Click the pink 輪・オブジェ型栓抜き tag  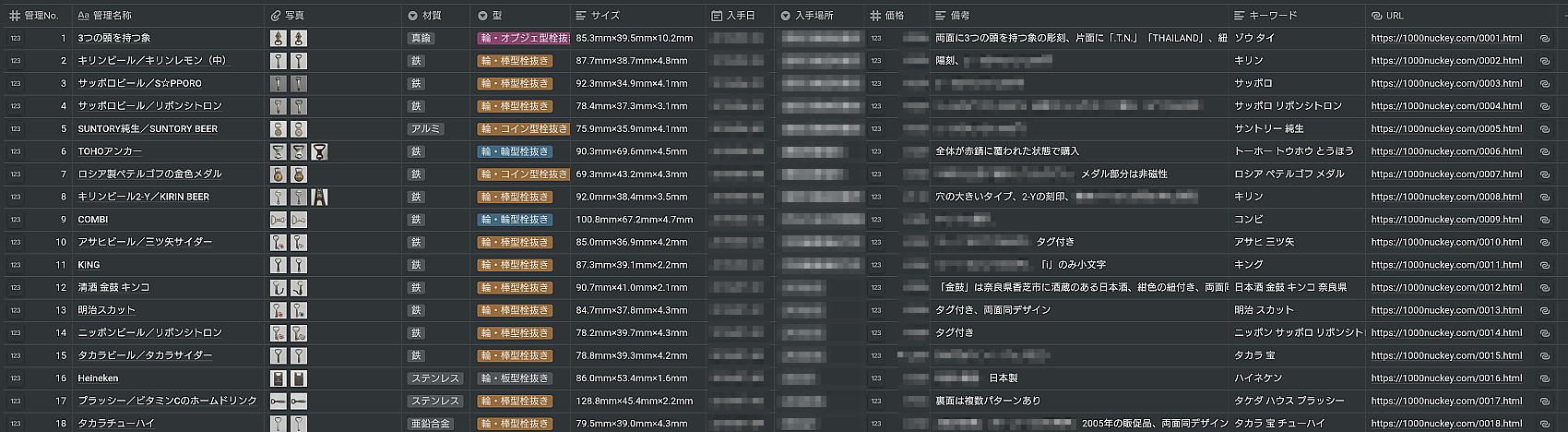click(x=523, y=39)
